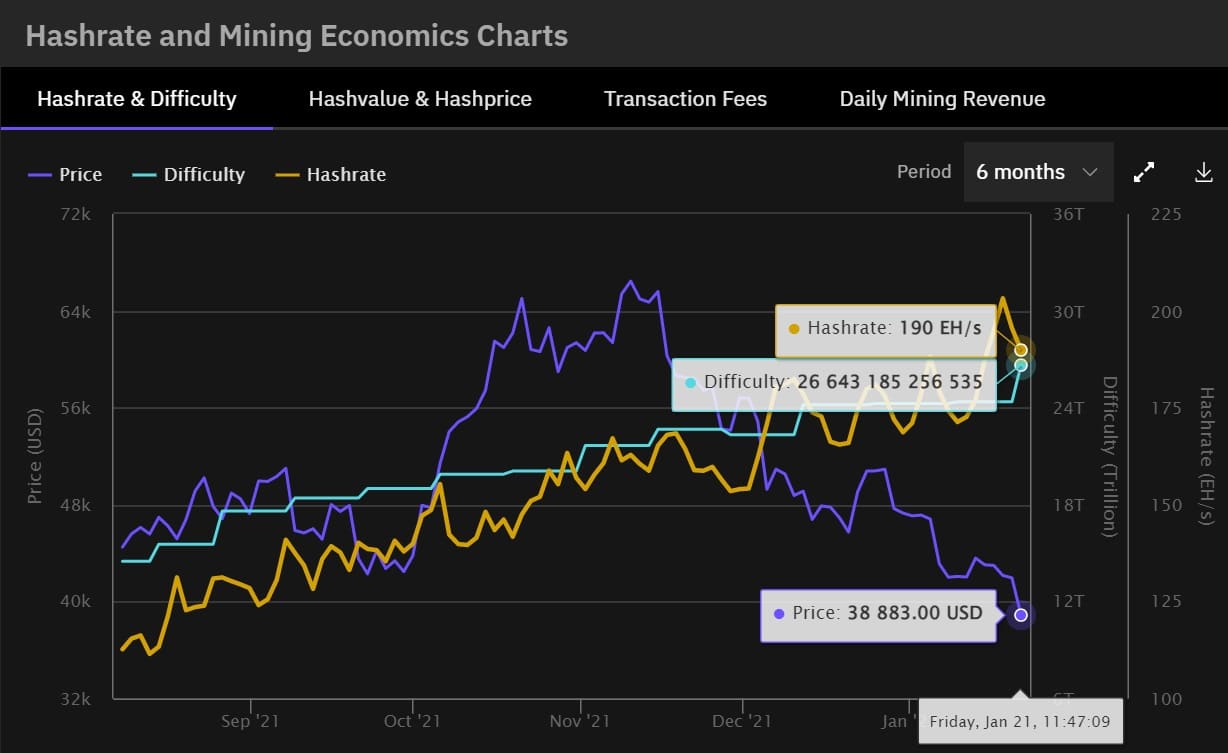
Task: Hide the Difficulty series via the legend
Action: pyautogui.click(x=189, y=174)
